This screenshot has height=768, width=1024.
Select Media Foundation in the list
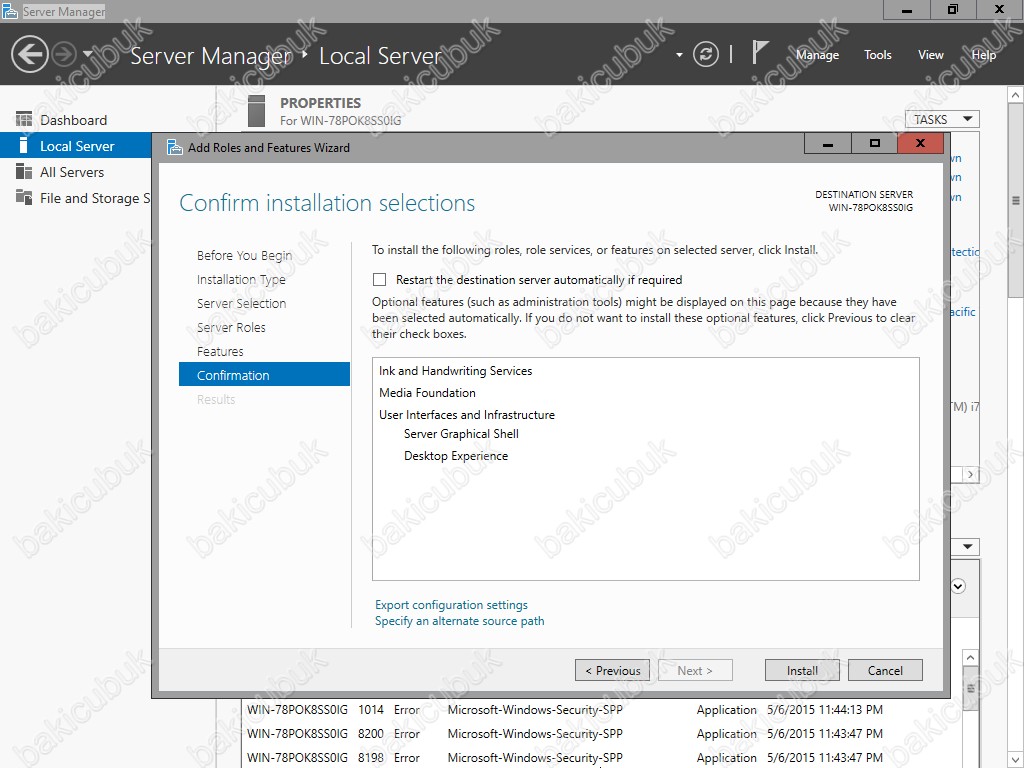[427, 392]
